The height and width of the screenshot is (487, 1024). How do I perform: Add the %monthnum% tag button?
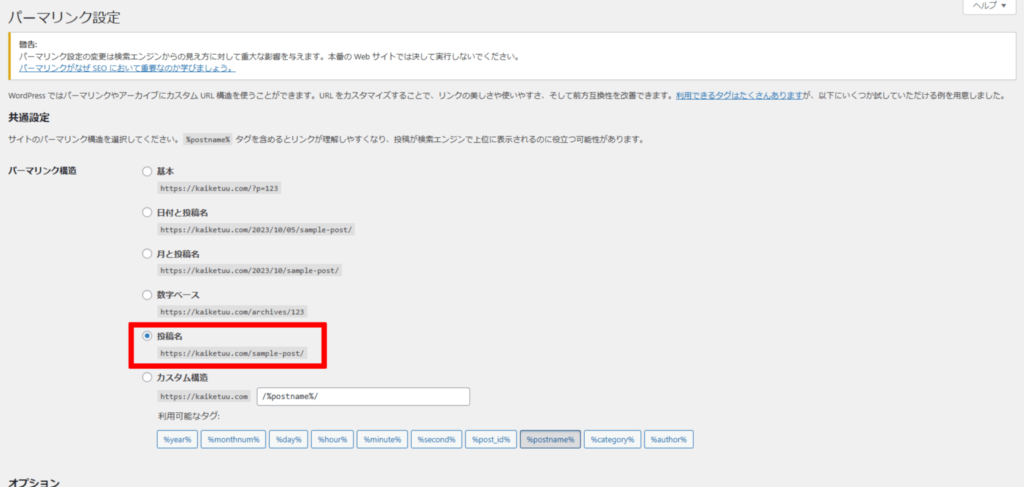point(232,439)
